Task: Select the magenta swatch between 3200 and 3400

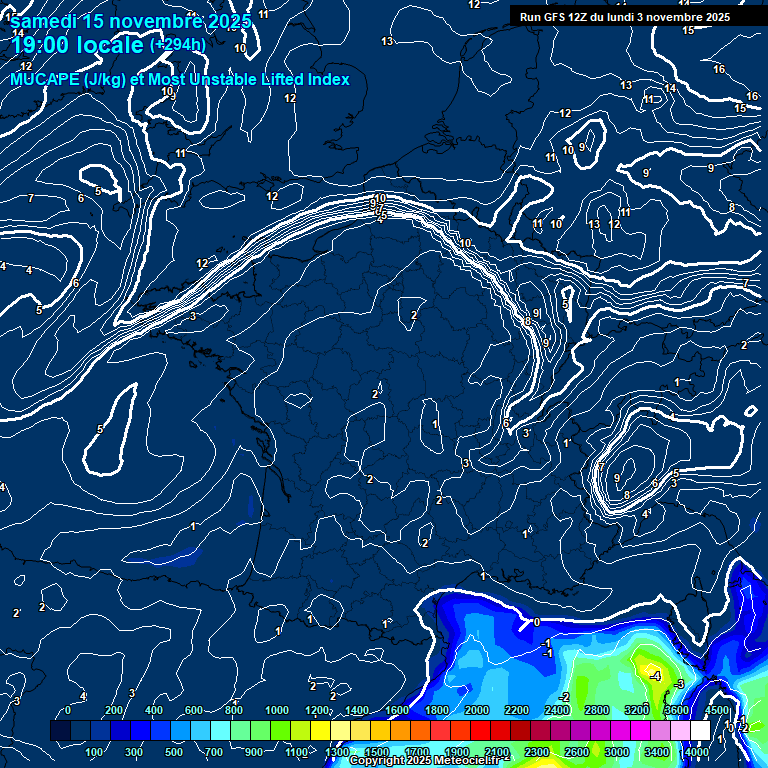Action: [x=641, y=730]
